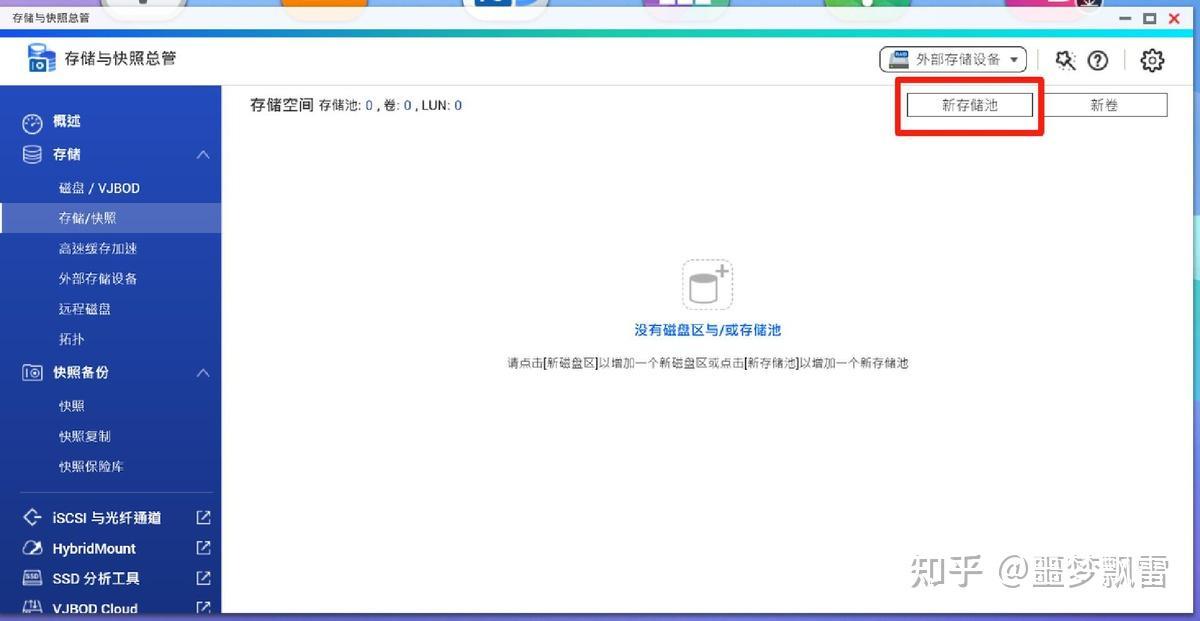1200x621 pixels.
Task: Click the add-storage cylinder plus icon
Action: coord(708,285)
